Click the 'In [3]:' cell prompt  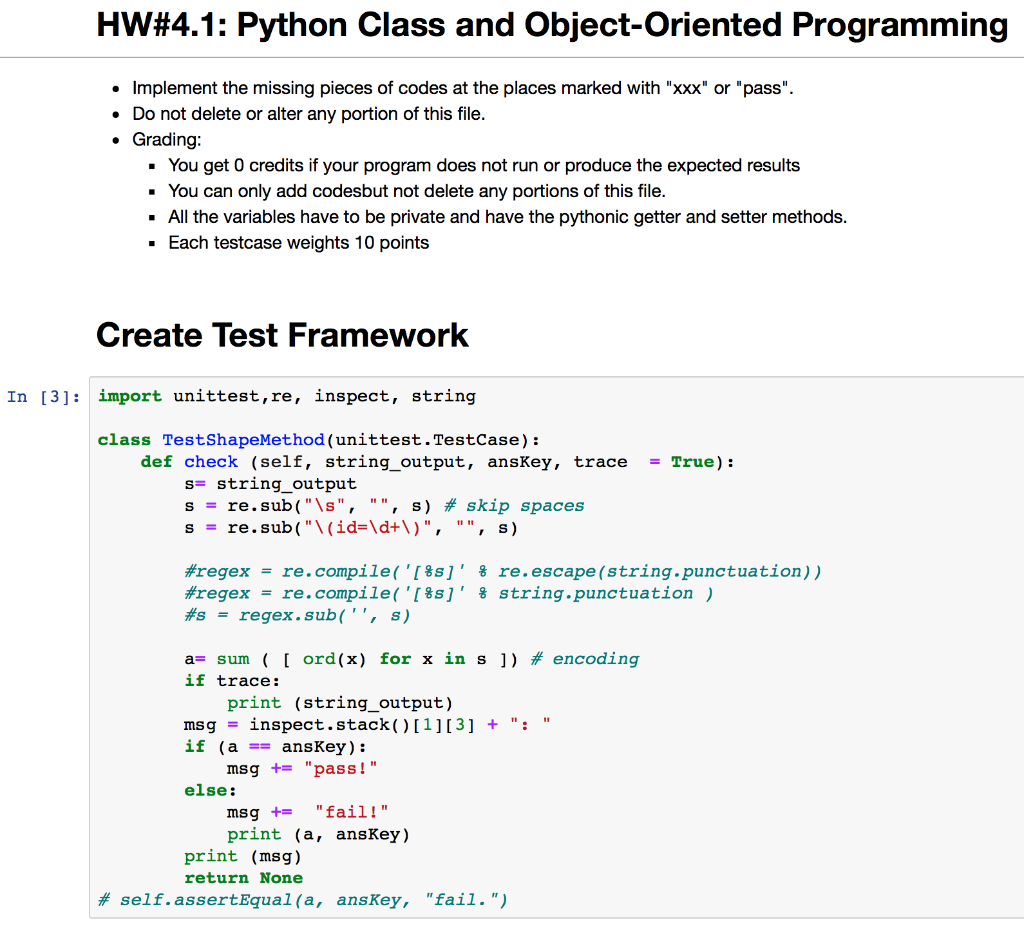tap(44, 396)
